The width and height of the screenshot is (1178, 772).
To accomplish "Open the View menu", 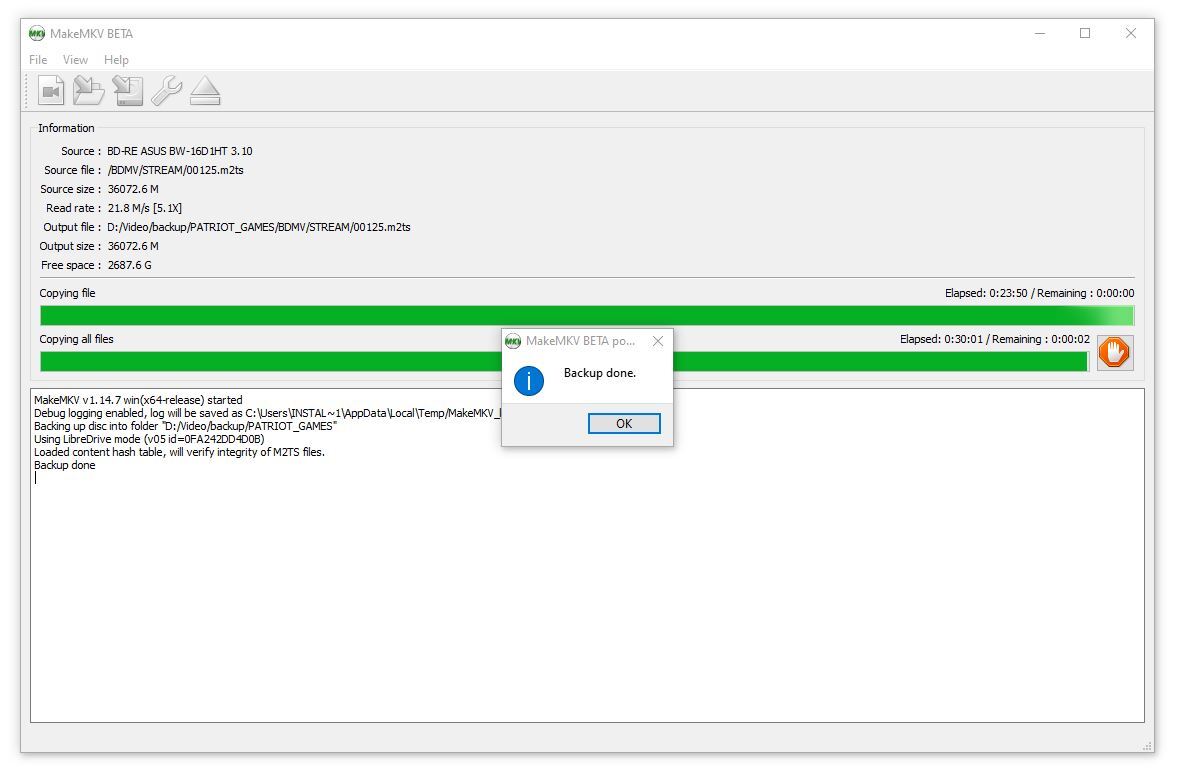I will 75,59.
